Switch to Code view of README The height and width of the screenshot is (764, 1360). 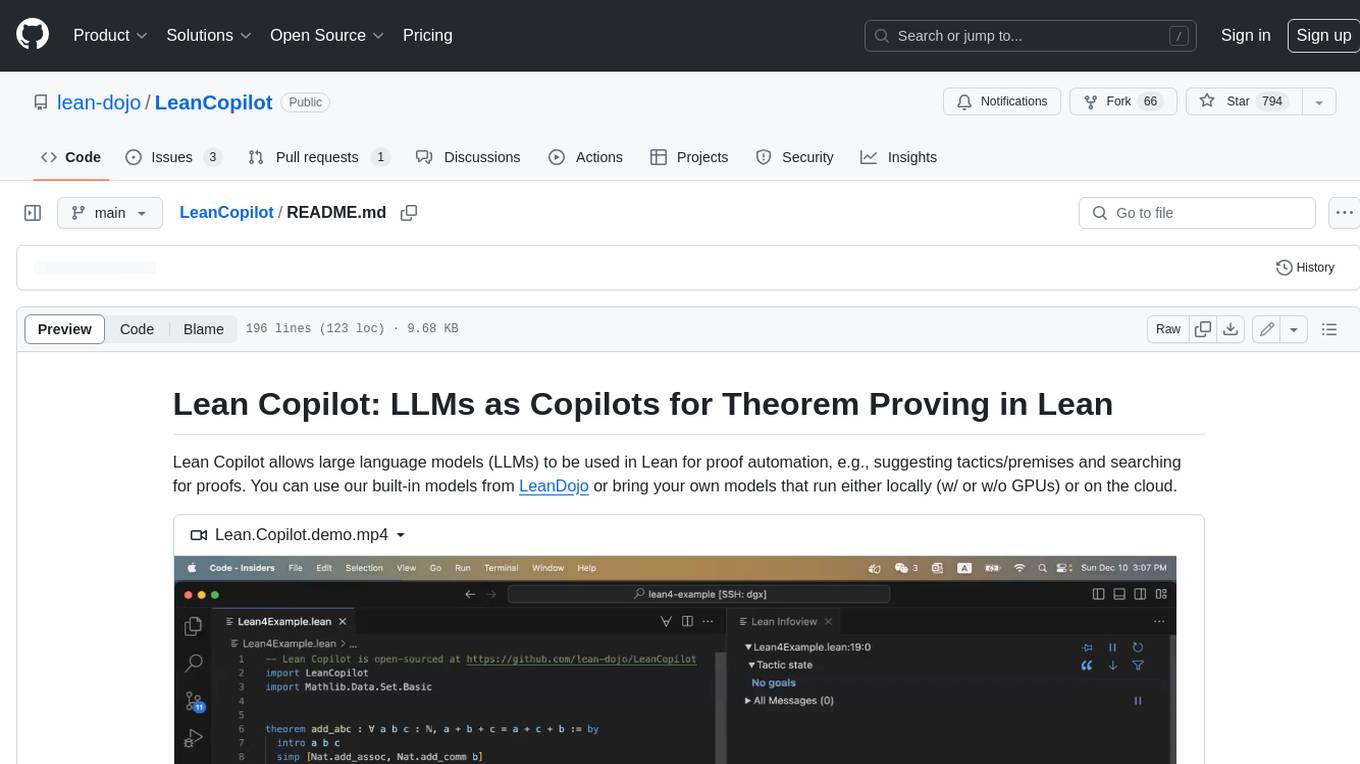(137, 329)
